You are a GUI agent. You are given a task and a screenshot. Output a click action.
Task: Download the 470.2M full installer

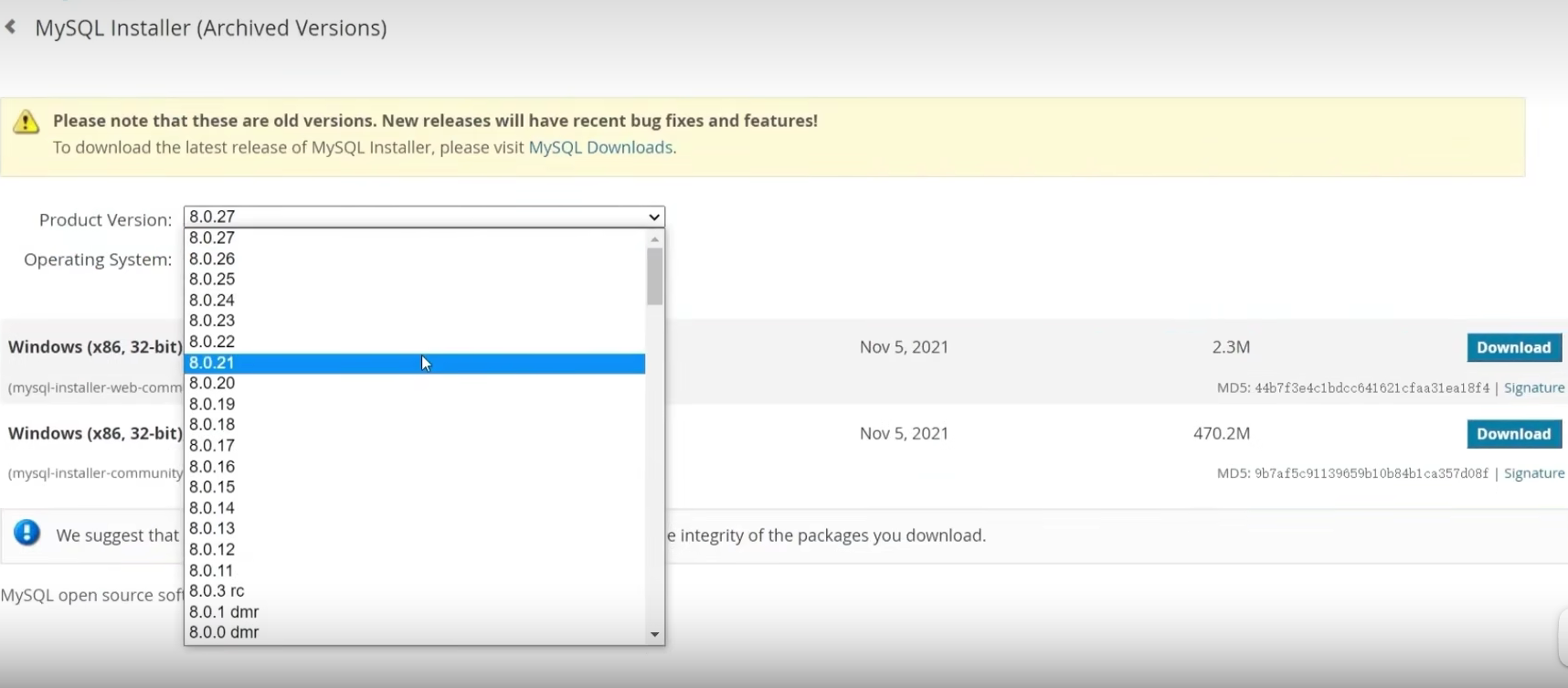(1514, 434)
